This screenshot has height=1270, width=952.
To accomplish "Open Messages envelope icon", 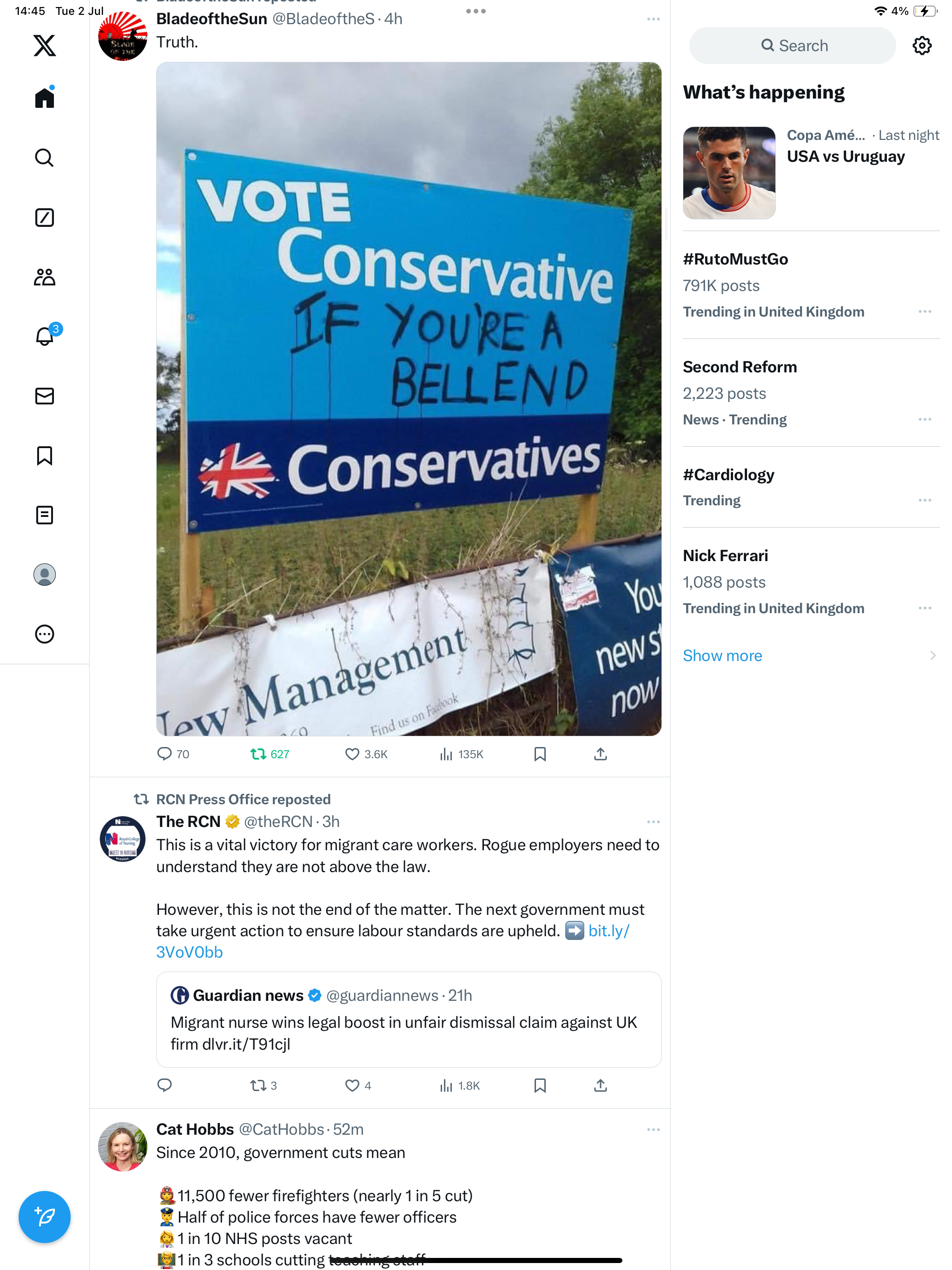I will tap(44, 396).
